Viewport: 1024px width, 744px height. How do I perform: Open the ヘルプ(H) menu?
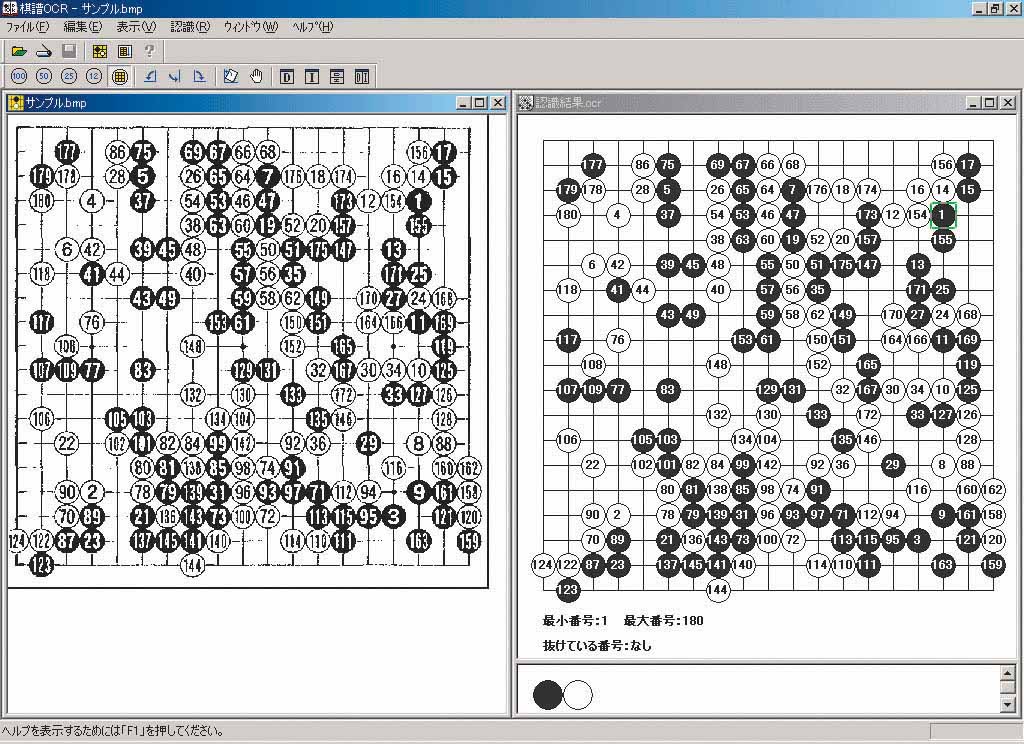312,27
